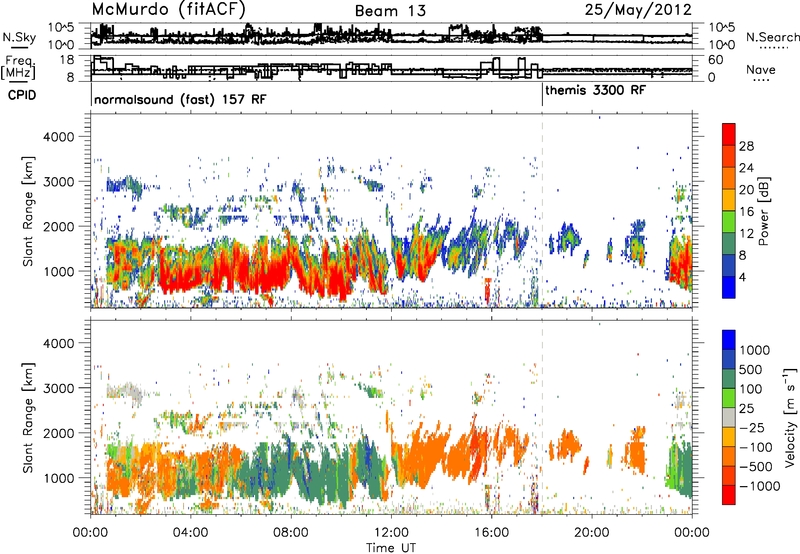
Task: Click blue segment of power colorbar
Action: (x=729, y=287)
